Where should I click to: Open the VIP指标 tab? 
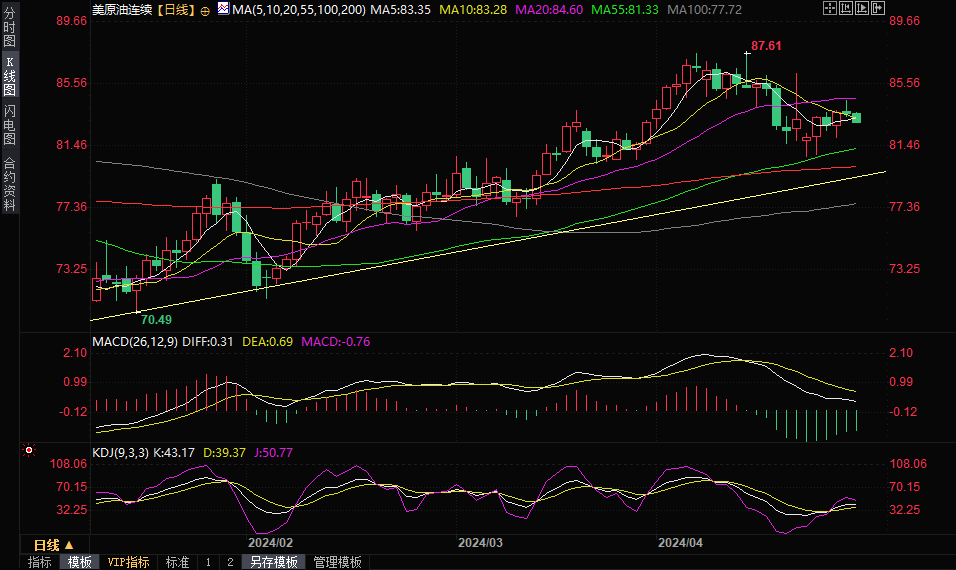click(128, 562)
